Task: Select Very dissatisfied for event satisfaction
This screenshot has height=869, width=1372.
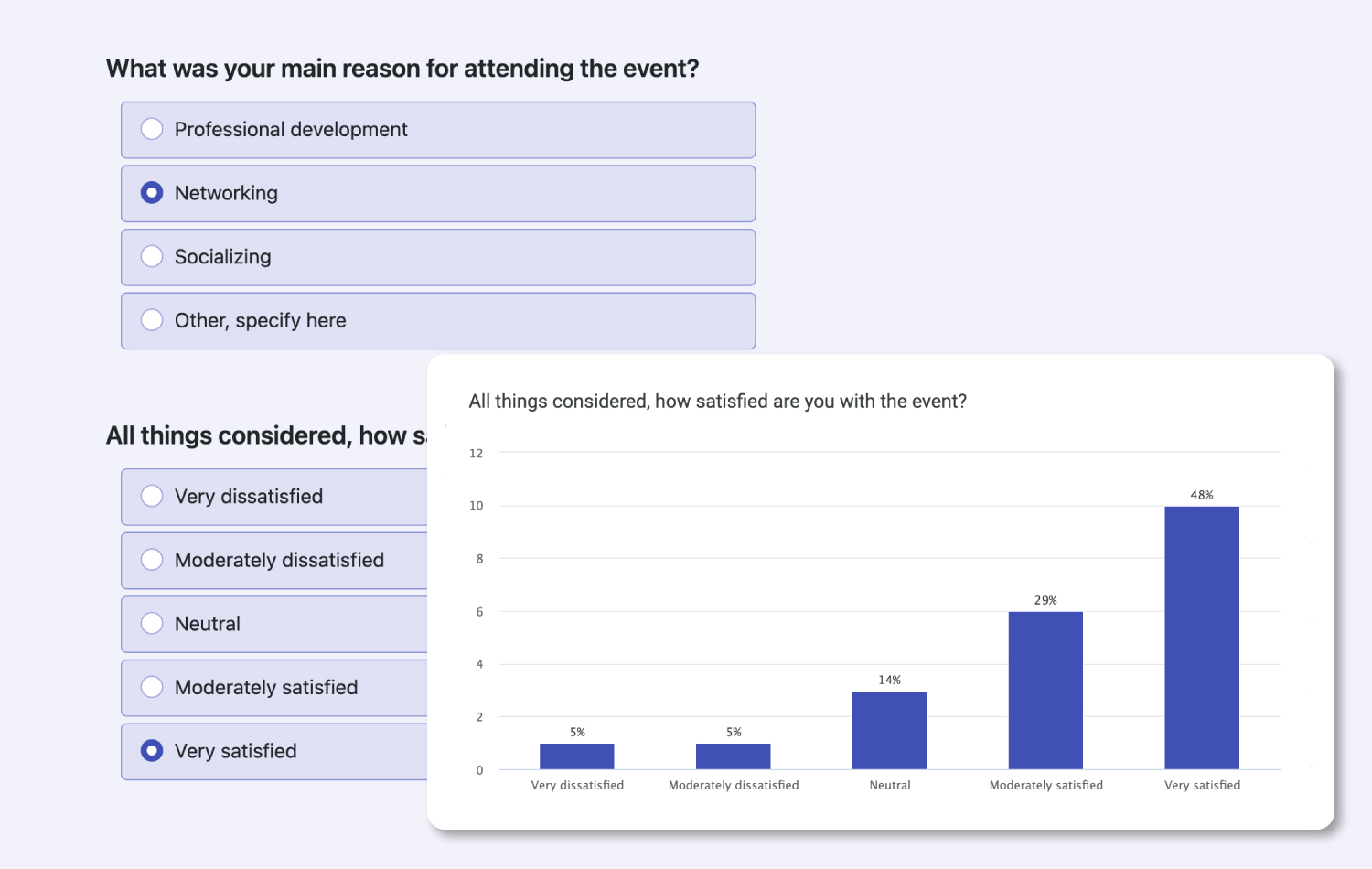Action: (x=152, y=496)
